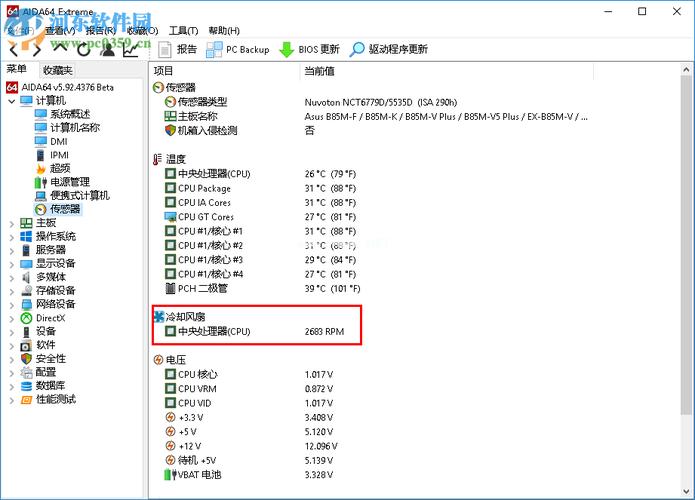The height and width of the screenshot is (500, 695).
Task: Open the 收藏(O) menu
Action: (x=142, y=31)
